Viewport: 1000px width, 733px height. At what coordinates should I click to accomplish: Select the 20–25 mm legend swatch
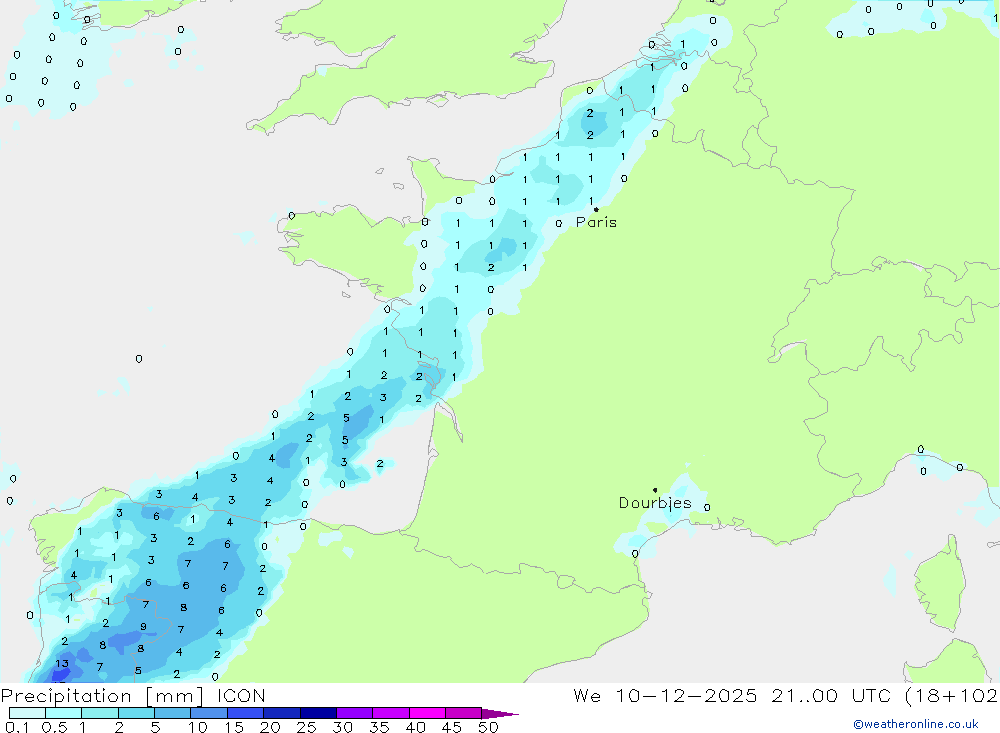click(x=282, y=713)
